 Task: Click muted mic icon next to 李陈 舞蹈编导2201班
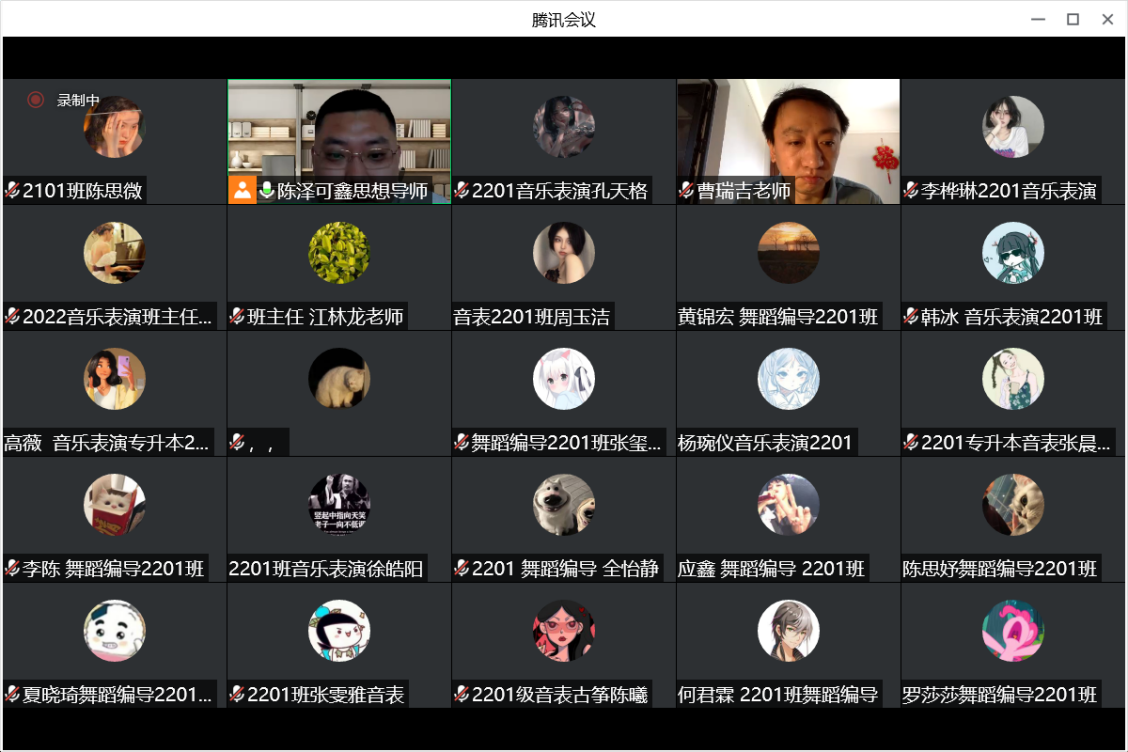[12, 569]
